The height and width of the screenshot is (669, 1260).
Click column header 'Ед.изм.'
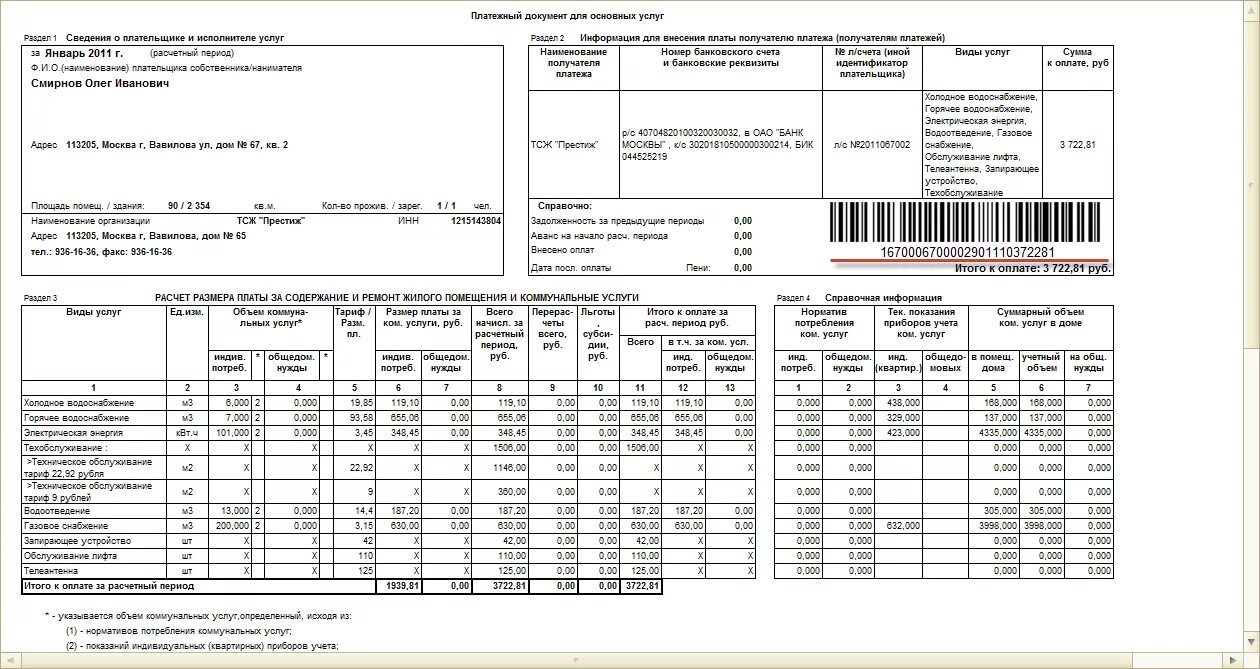(187, 312)
